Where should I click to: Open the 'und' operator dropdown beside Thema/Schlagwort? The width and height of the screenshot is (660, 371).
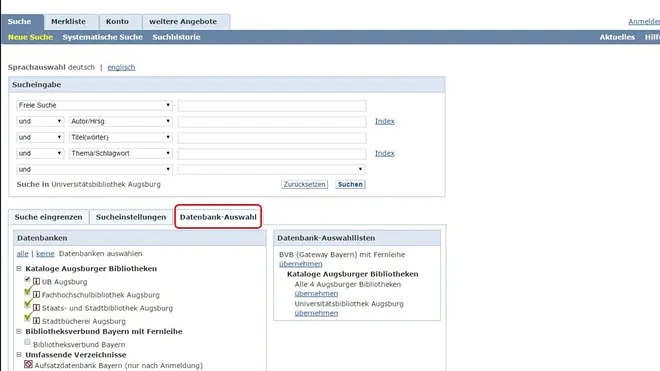40,153
